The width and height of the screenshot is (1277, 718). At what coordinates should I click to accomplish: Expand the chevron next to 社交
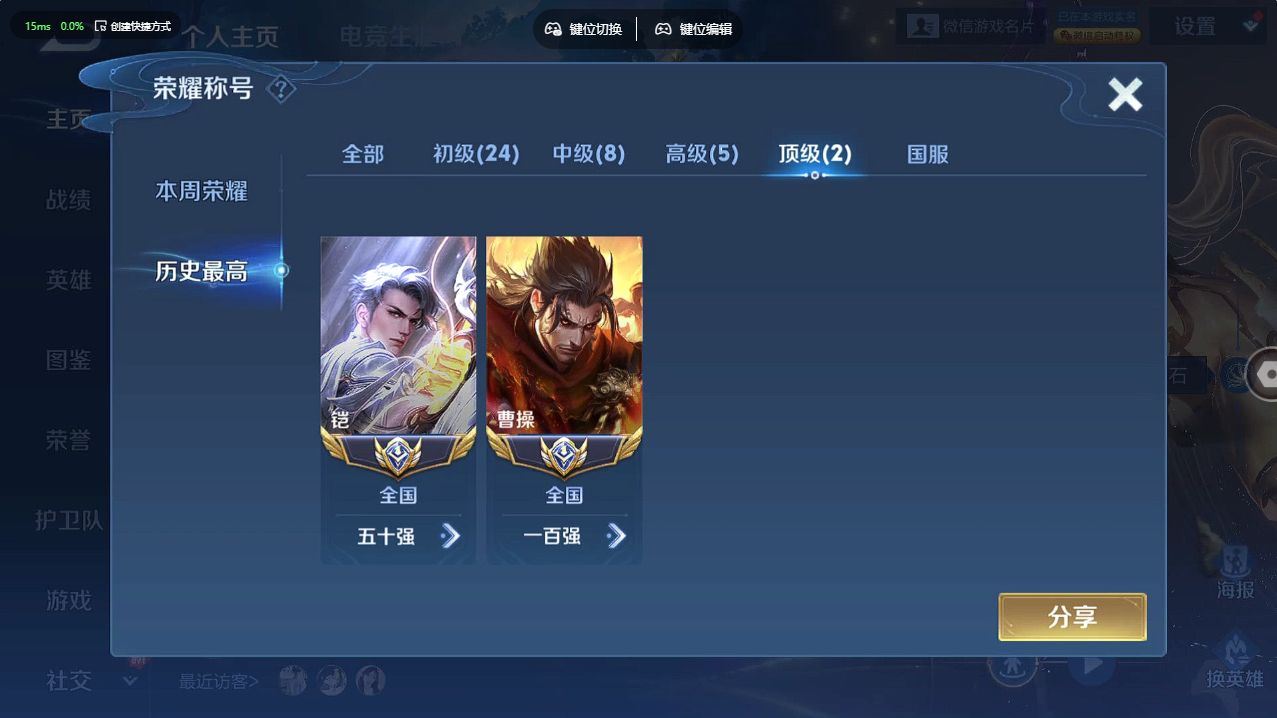coord(130,681)
